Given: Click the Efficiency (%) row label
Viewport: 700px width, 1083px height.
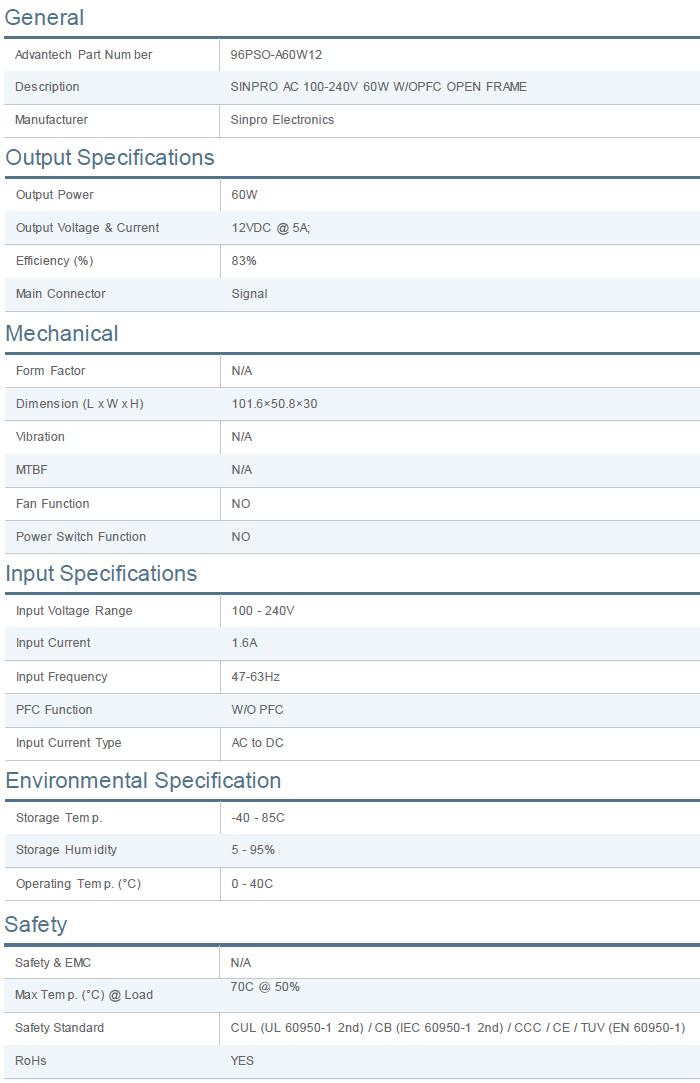Looking at the screenshot, I should point(56,261).
